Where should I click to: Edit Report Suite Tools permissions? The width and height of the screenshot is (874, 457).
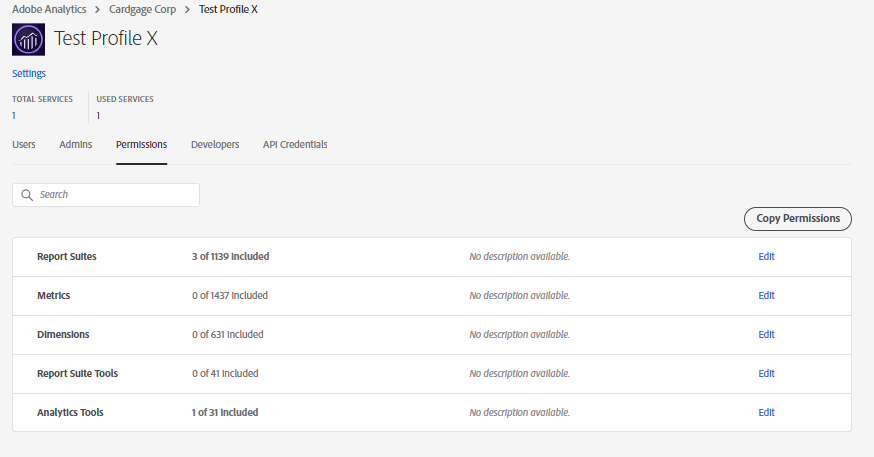click(766, 374)
